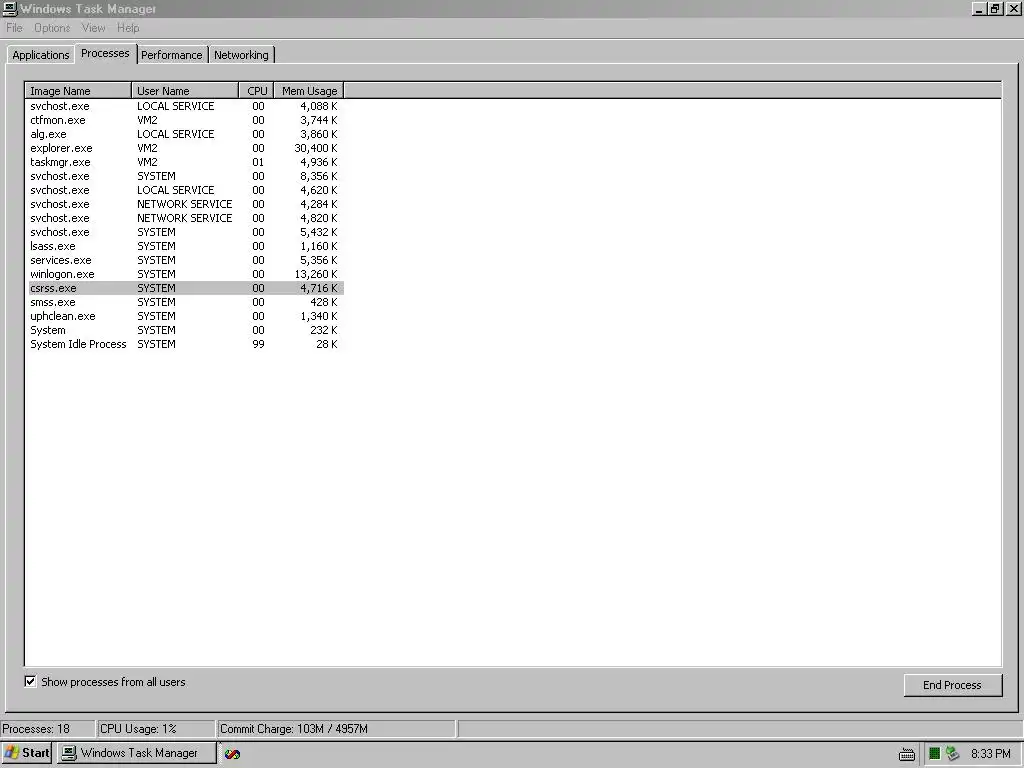This screenshot has height=768, width=1024.
Task: Uncheck Show processes from all users
Action: pos(30,681)
